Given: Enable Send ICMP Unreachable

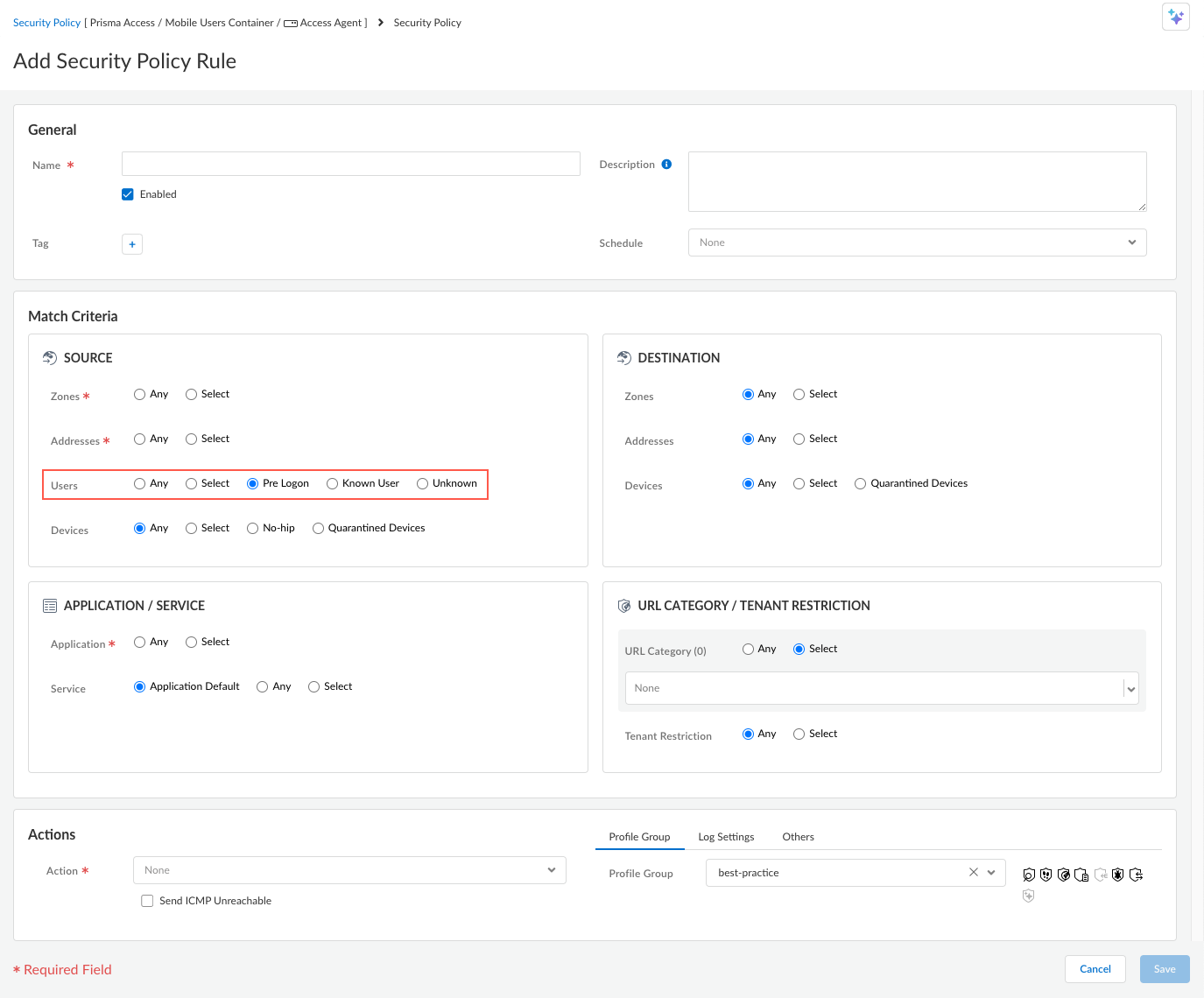Looking at the screenshot, I should tap(147, 900).
